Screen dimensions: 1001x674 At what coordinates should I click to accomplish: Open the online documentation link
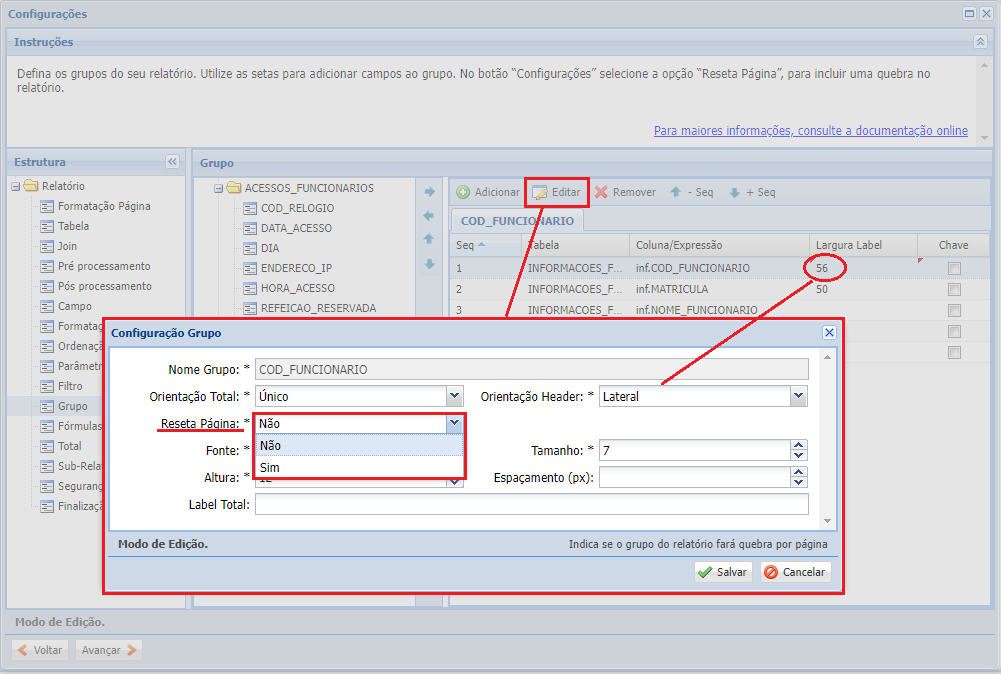(x=810, y=131)
